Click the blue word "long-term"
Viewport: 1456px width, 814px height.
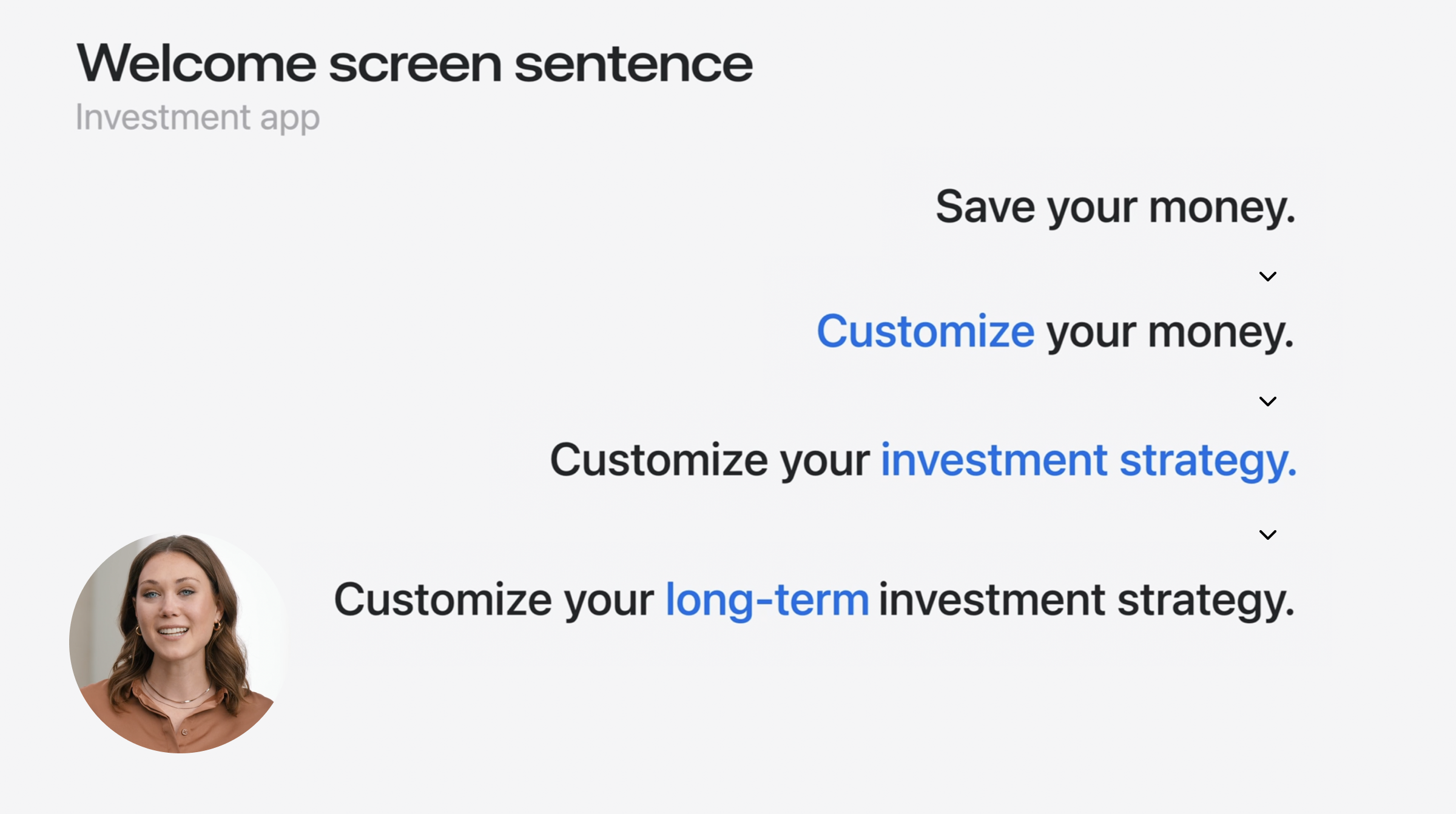click(x=767, y=600)
